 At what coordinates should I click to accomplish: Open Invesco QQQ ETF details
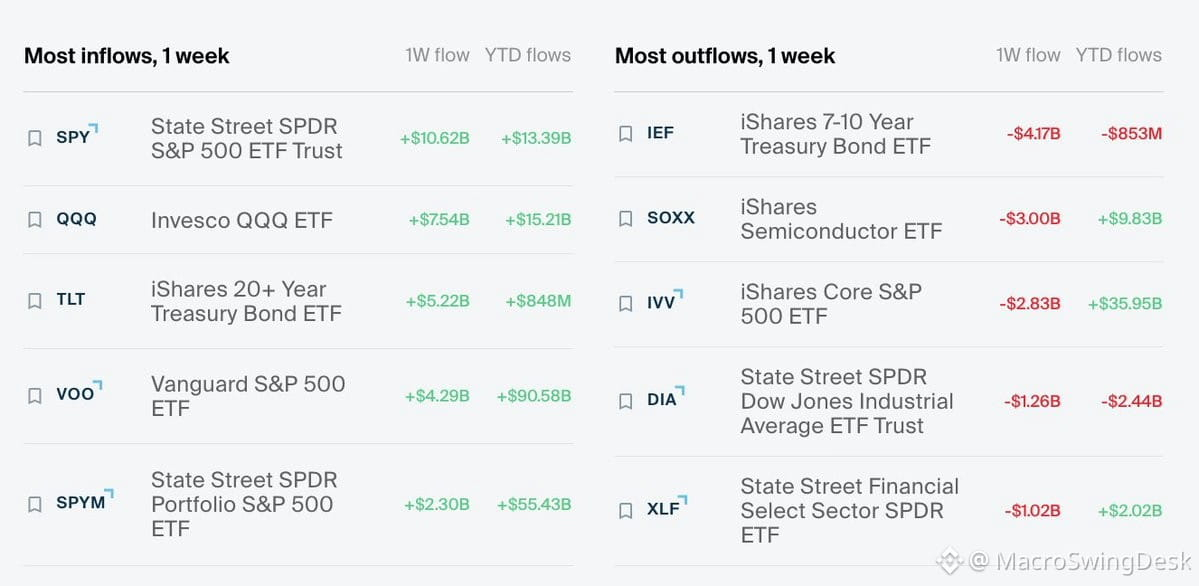tap(242, 220)
